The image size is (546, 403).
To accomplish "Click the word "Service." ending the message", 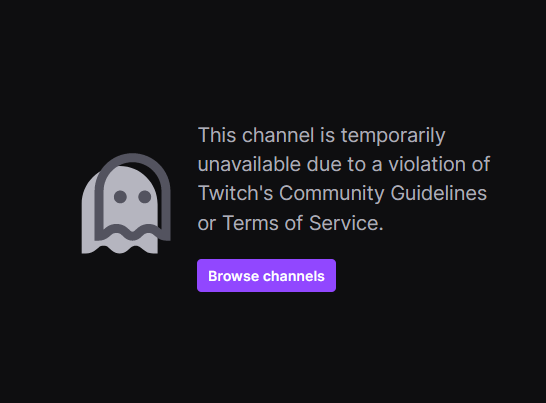I will point(346,223).
